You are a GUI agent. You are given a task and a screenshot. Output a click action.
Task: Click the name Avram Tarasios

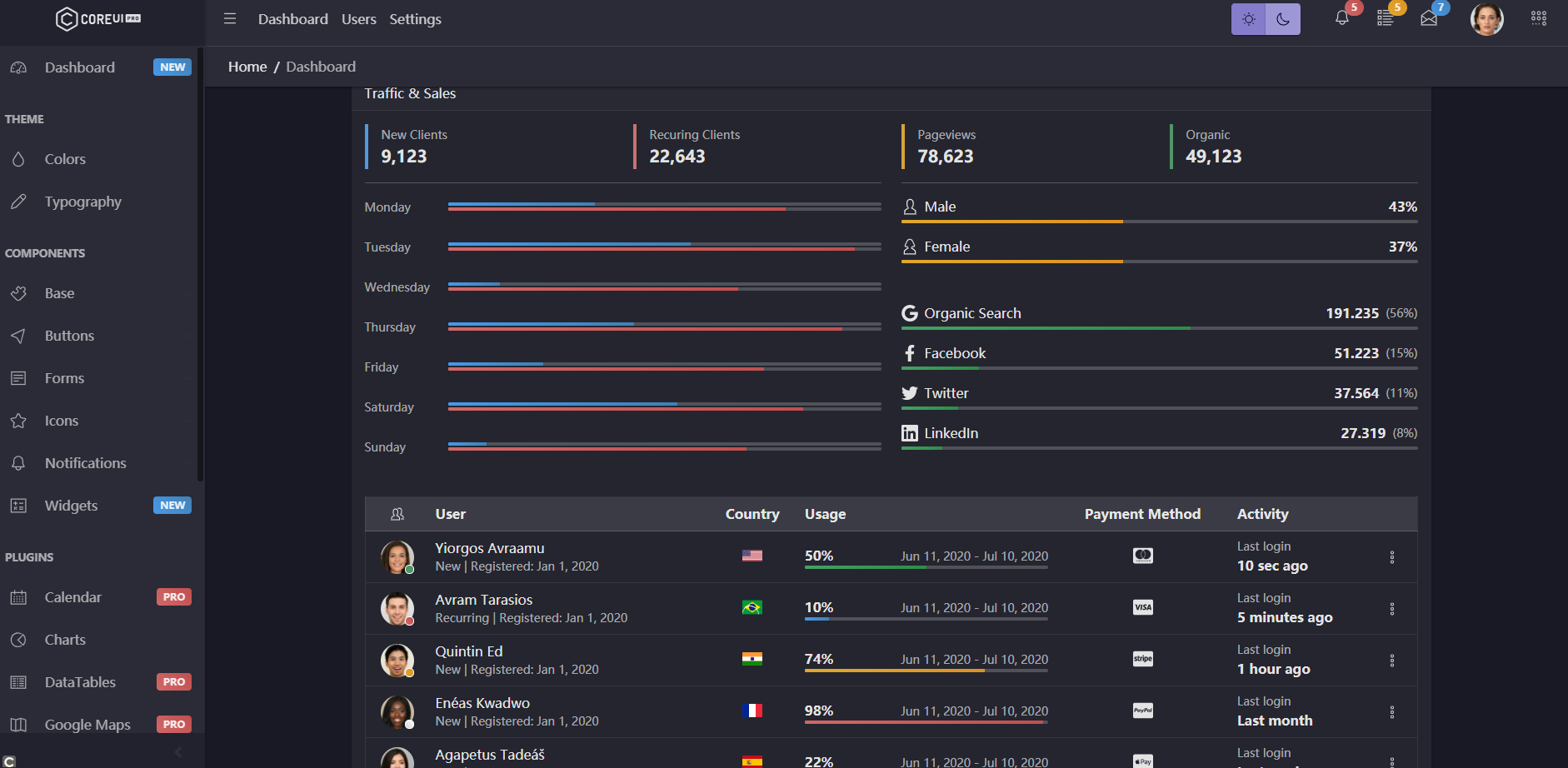click(484, 600)
